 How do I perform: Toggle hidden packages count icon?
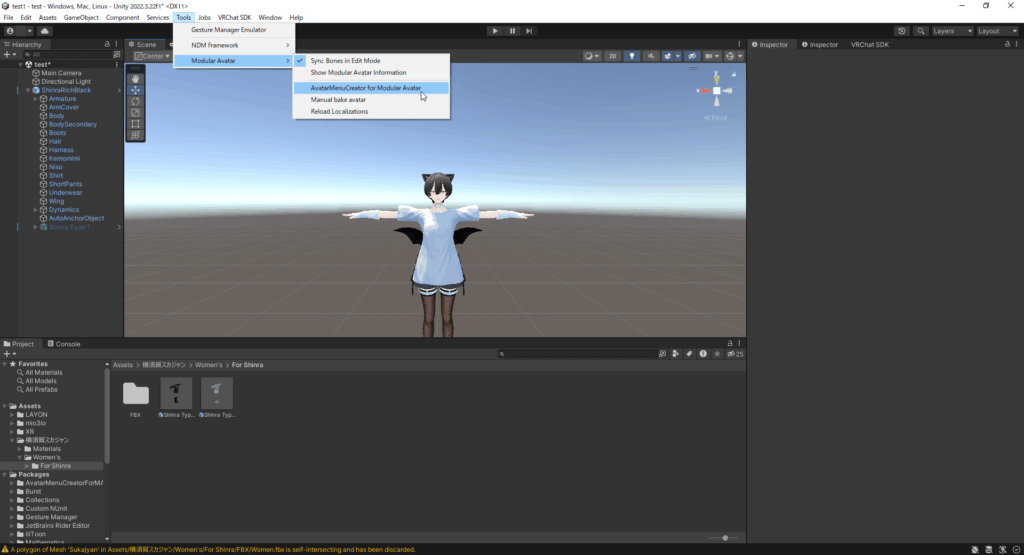pos(735,354)
